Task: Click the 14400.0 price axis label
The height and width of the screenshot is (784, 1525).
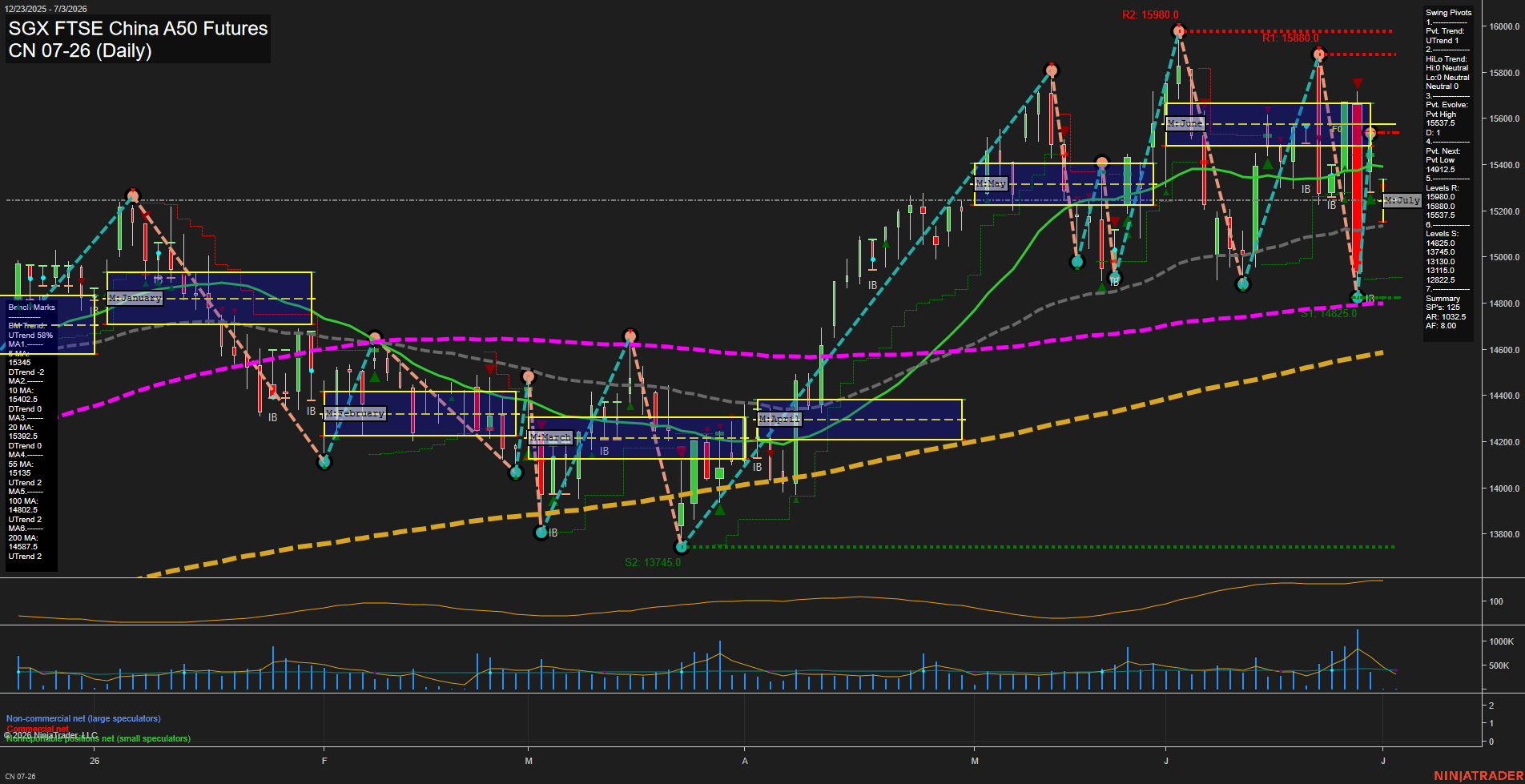Action: 1505,396
